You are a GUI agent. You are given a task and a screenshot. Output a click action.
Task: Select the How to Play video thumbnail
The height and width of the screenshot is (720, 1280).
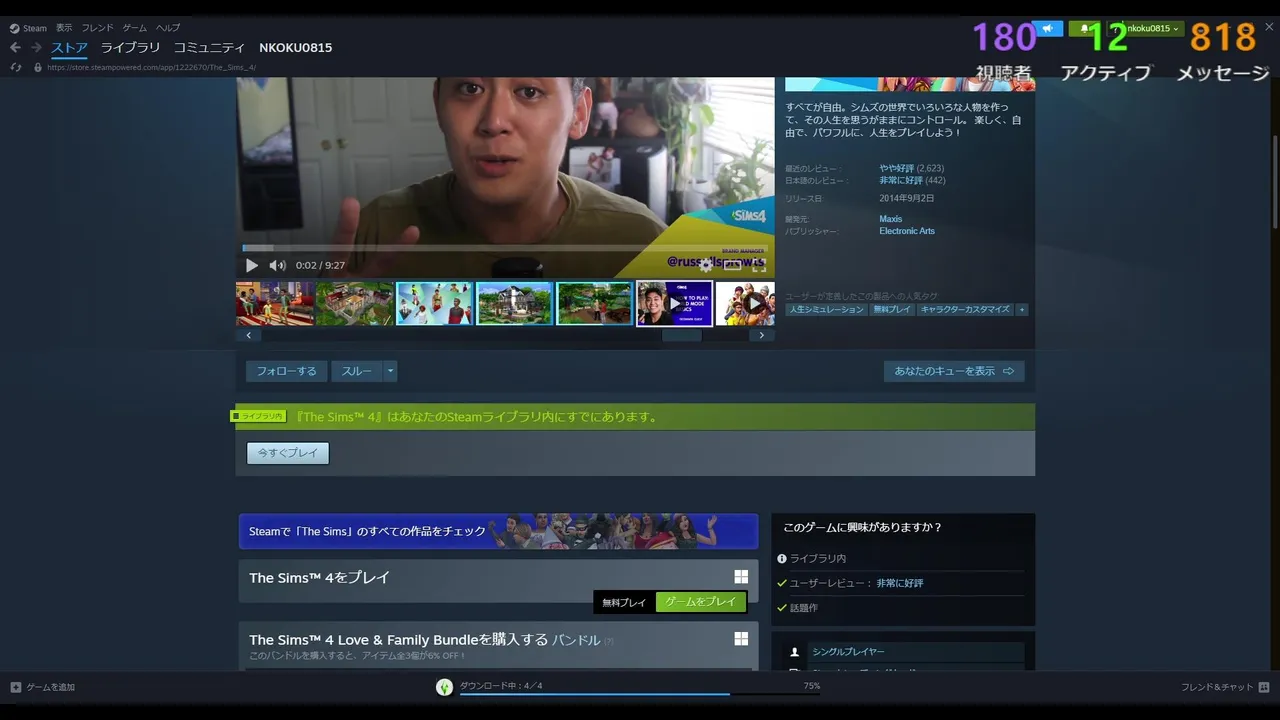[x=674, y=303]
